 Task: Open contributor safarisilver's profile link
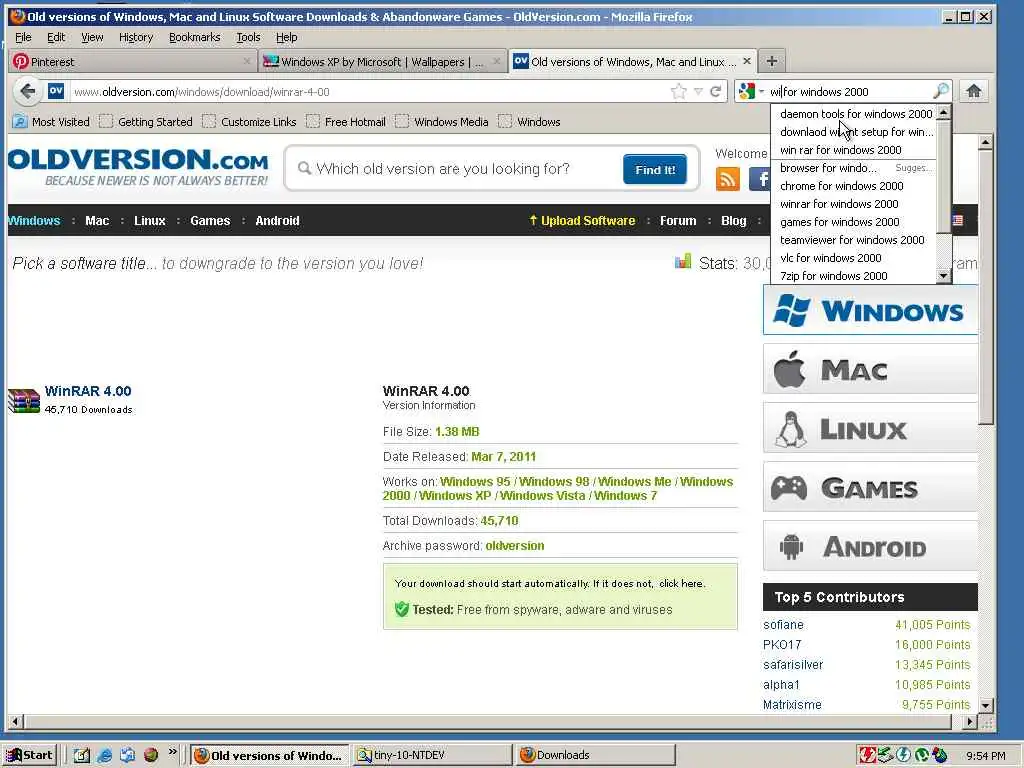tap(793, 665)
